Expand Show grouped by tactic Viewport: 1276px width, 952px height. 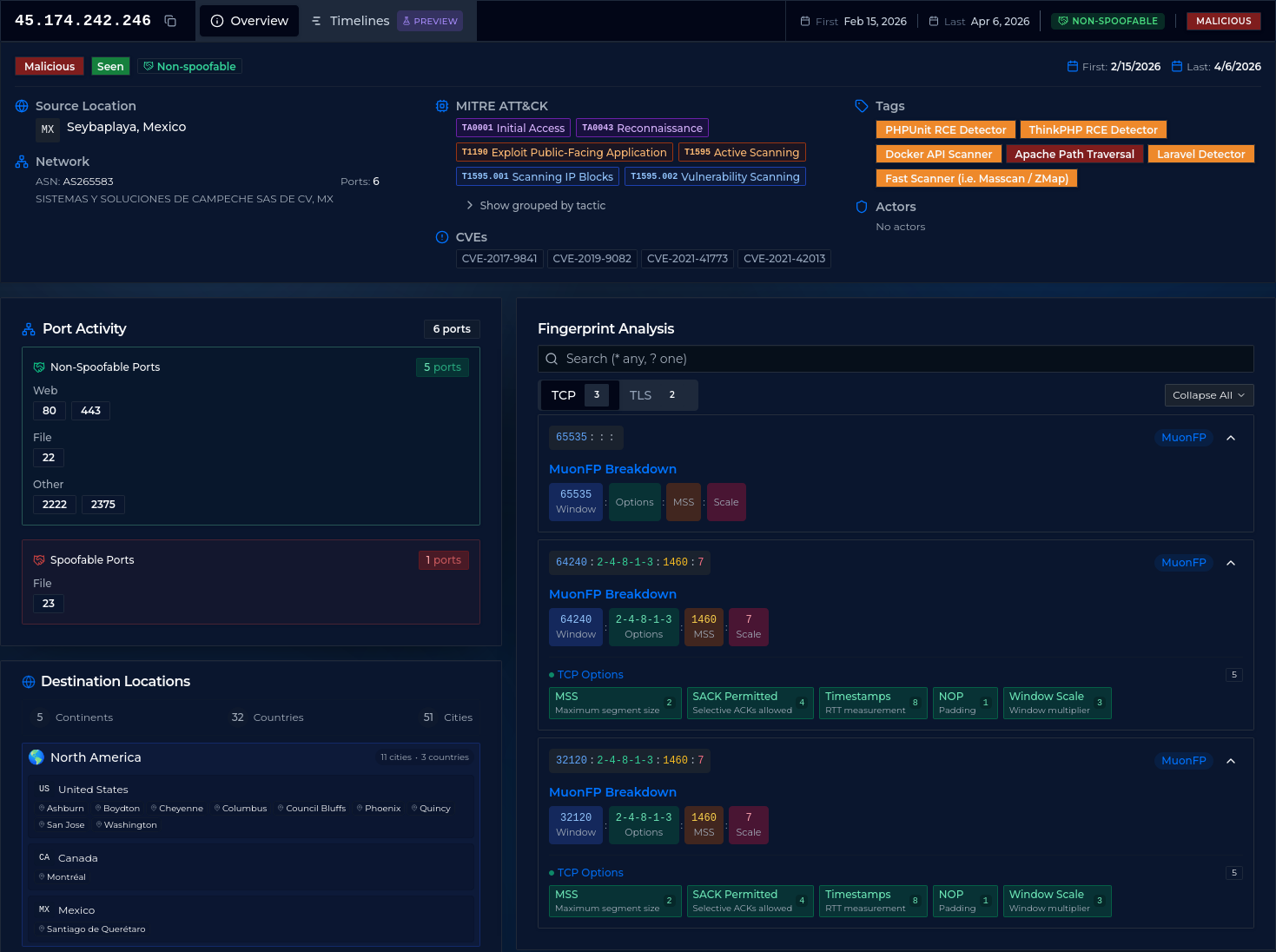point(536,205)
